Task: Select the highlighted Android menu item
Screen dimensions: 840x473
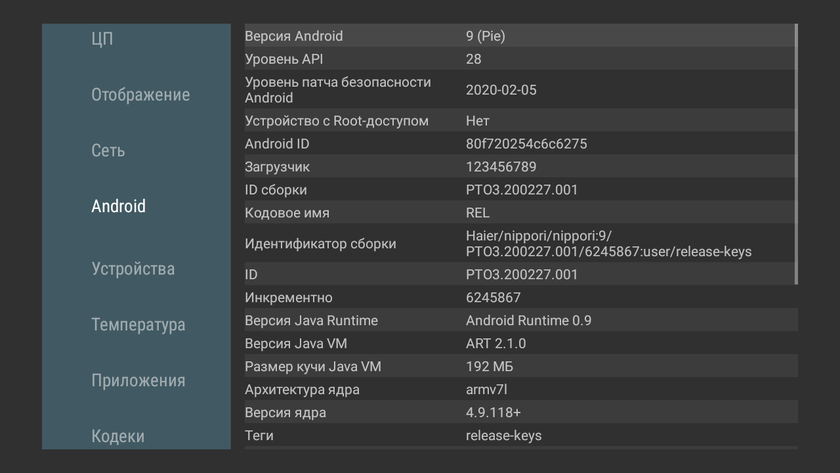Action: (x=118, y=206)
